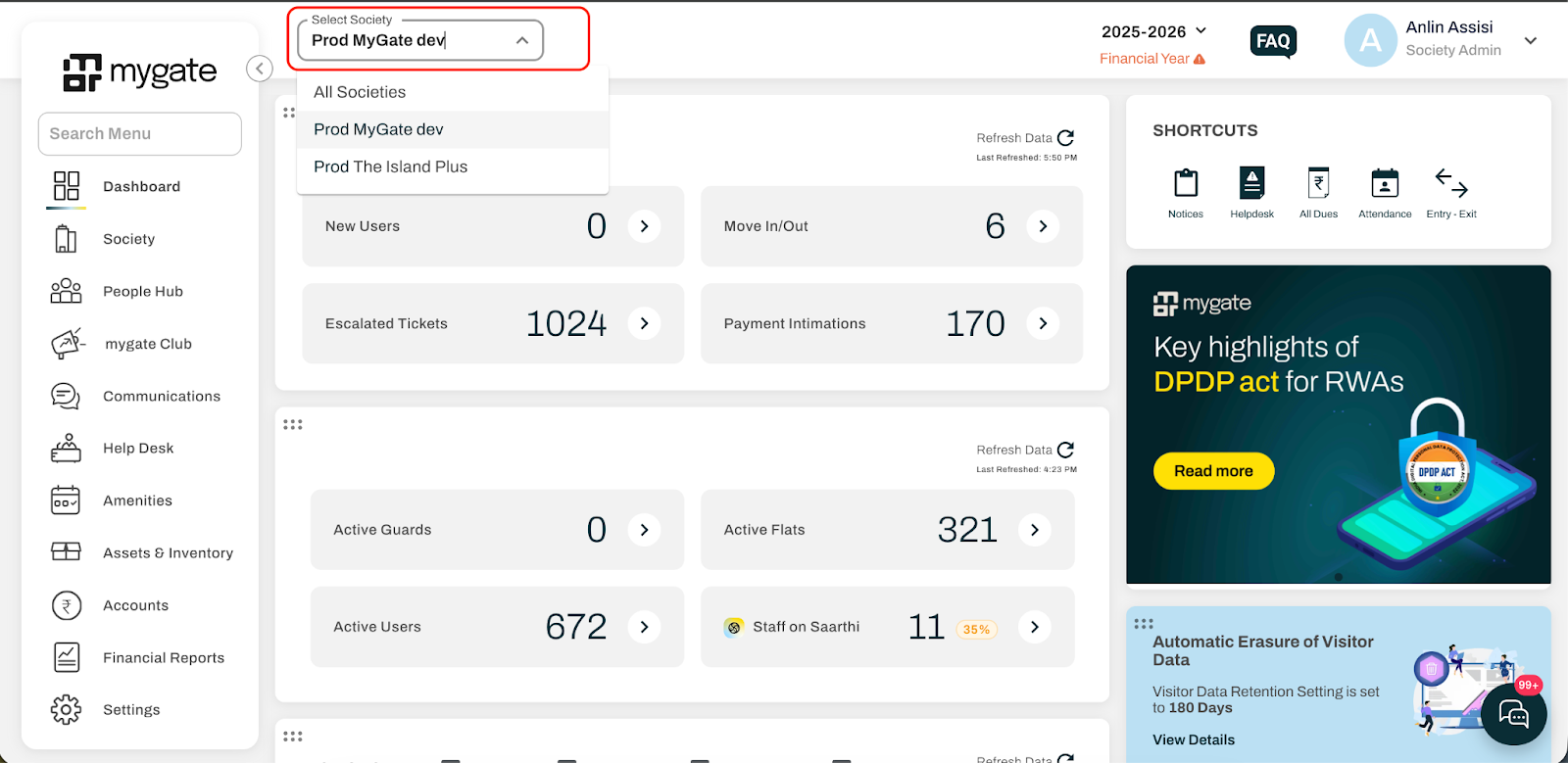Open the Attendance shortcut icon
This screenshot has height=763, width=1568.
(1385, 183)
